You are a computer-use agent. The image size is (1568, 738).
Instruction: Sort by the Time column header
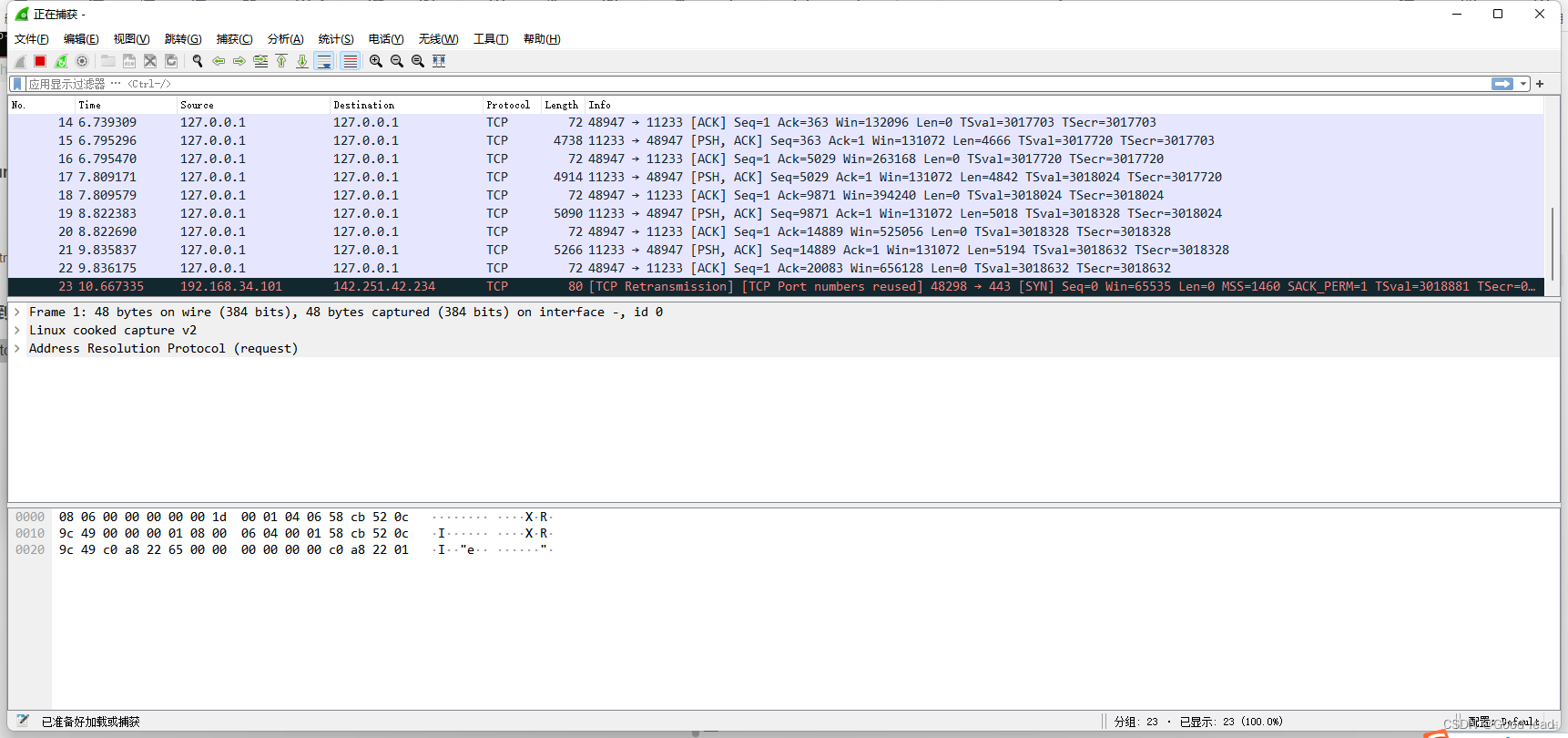(x=126, y=105)
